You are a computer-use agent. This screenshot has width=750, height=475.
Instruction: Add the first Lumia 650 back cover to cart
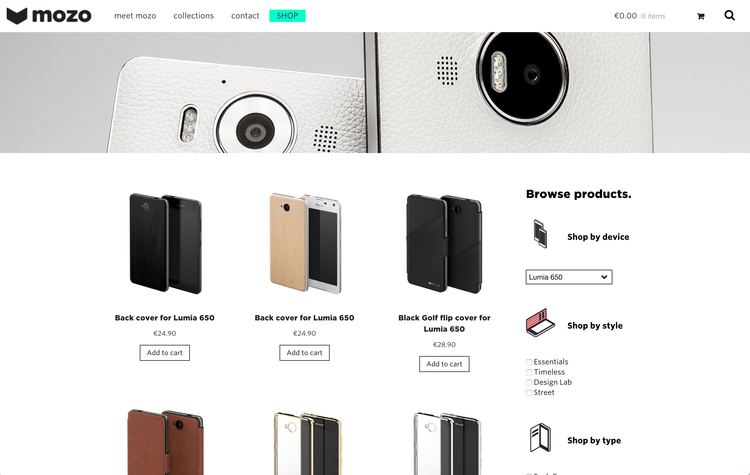[165, 353]
